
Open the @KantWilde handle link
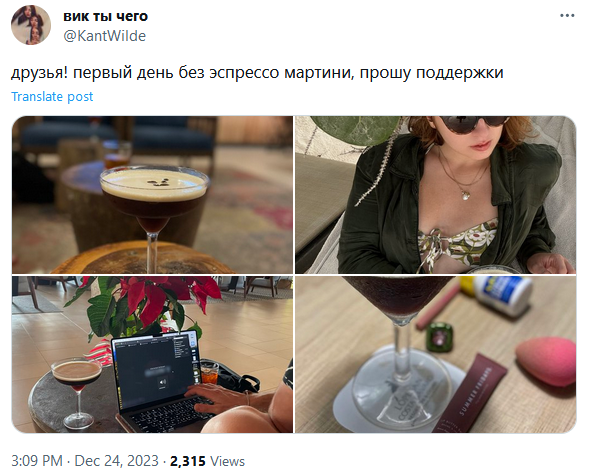[104, 36]
